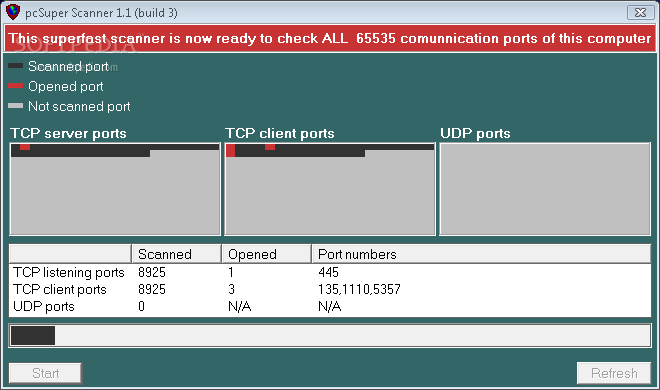Click the red Opened port legend swatch

click(x=16, y=86)
